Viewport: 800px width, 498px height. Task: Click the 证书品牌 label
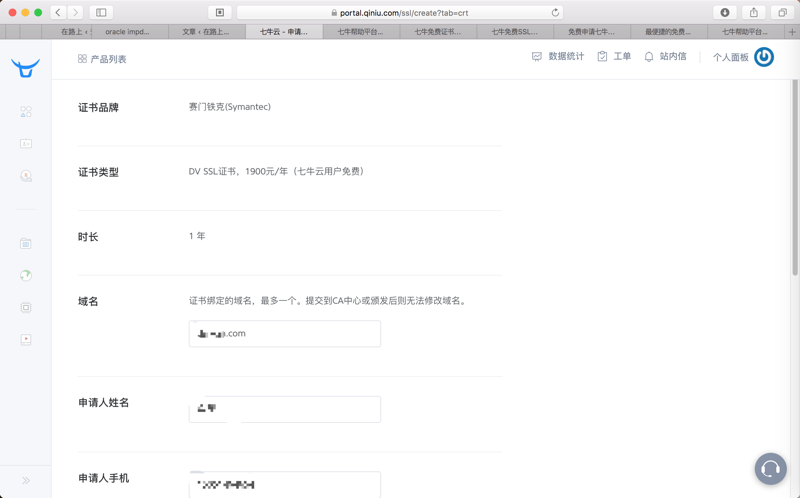point(98,108)
